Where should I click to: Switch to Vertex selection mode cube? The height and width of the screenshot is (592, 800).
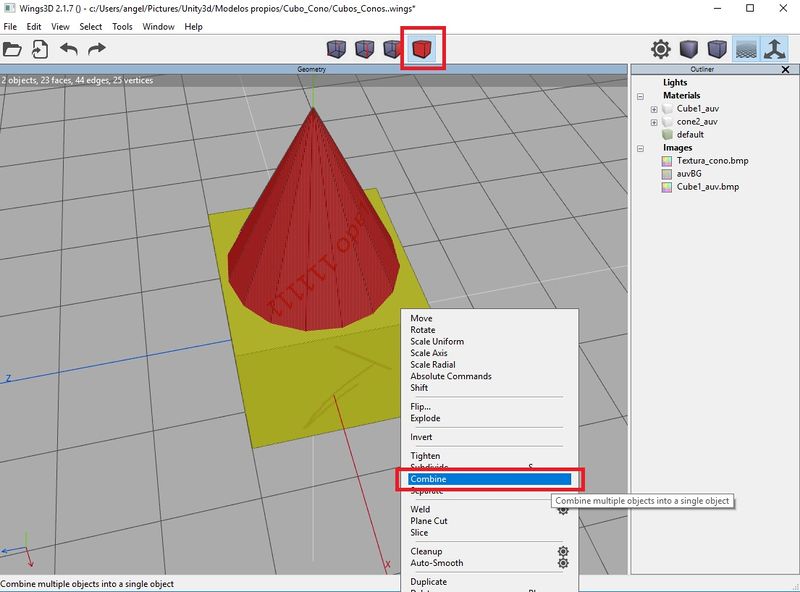[336, 49]
